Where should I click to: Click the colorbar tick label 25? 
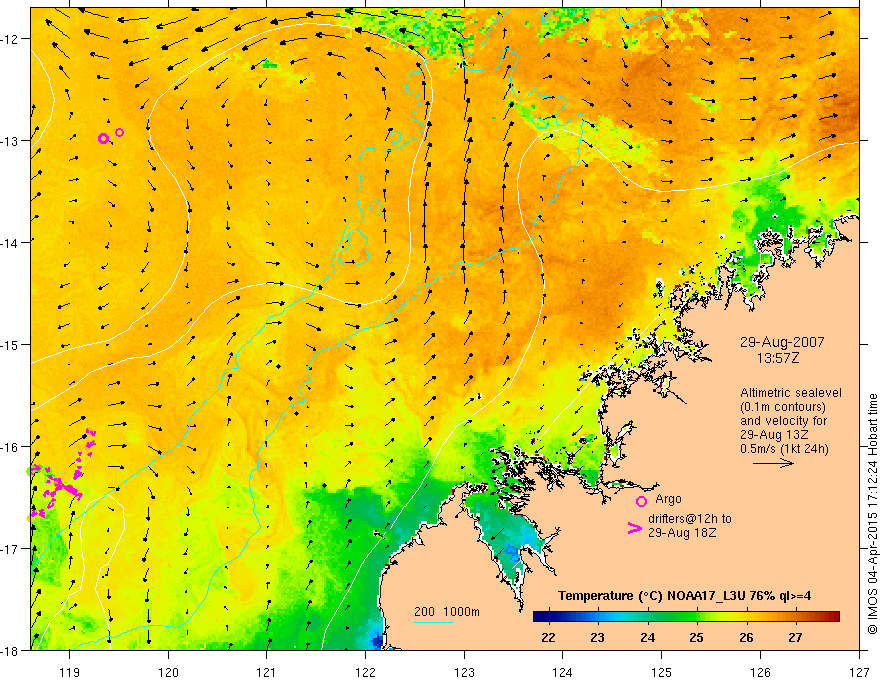pos(696,637)
